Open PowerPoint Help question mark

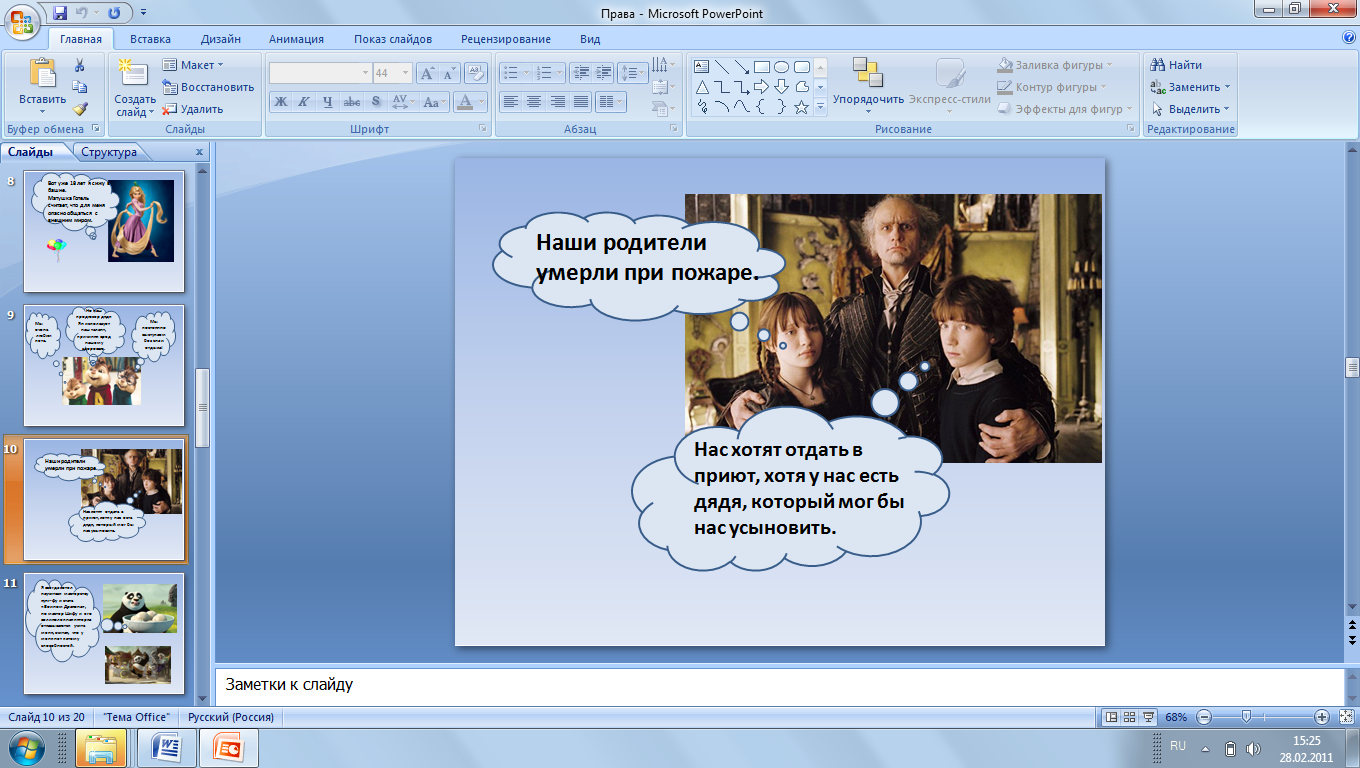point(1349,38)
